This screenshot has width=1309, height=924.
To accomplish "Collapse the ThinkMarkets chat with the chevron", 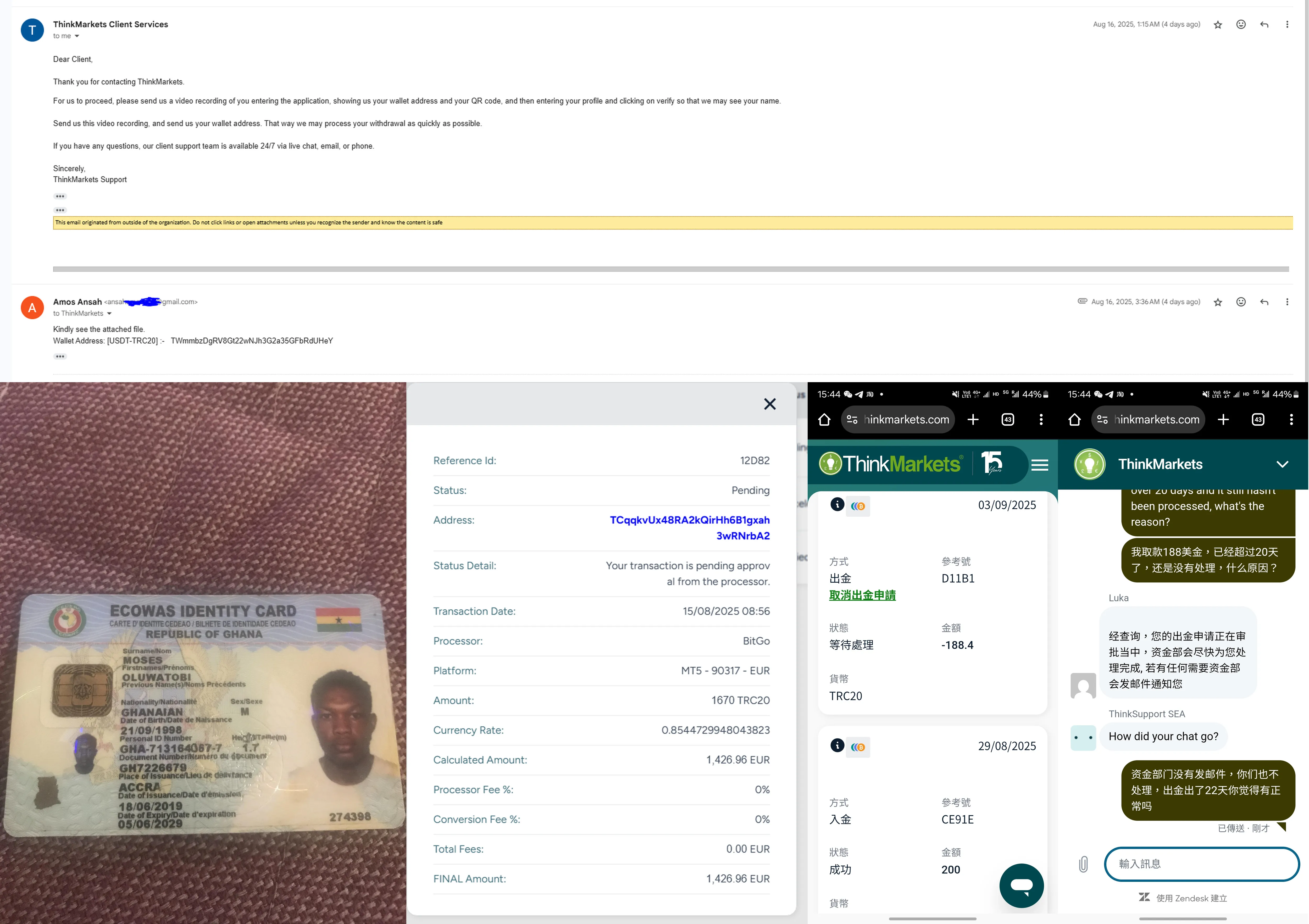I will 1282,465.
